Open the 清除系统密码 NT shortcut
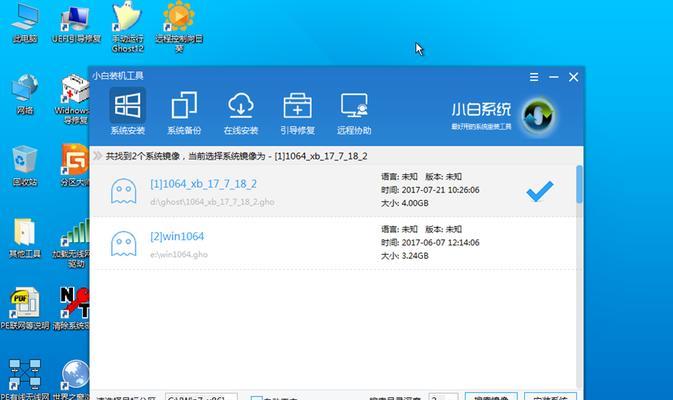The height and width of the screenshot is (400, 673). click(x=72, y=308)
